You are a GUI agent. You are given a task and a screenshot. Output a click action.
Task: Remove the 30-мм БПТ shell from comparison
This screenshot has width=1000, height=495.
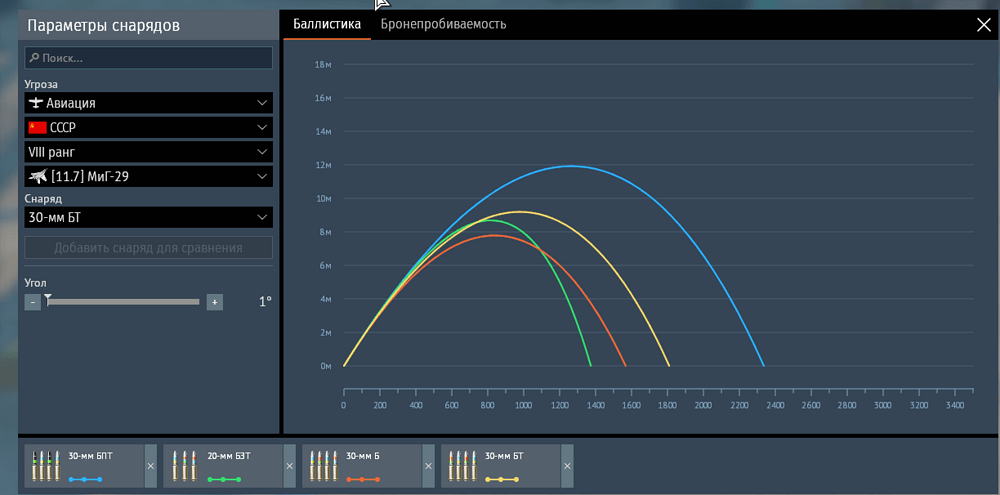tap(150, 467)
